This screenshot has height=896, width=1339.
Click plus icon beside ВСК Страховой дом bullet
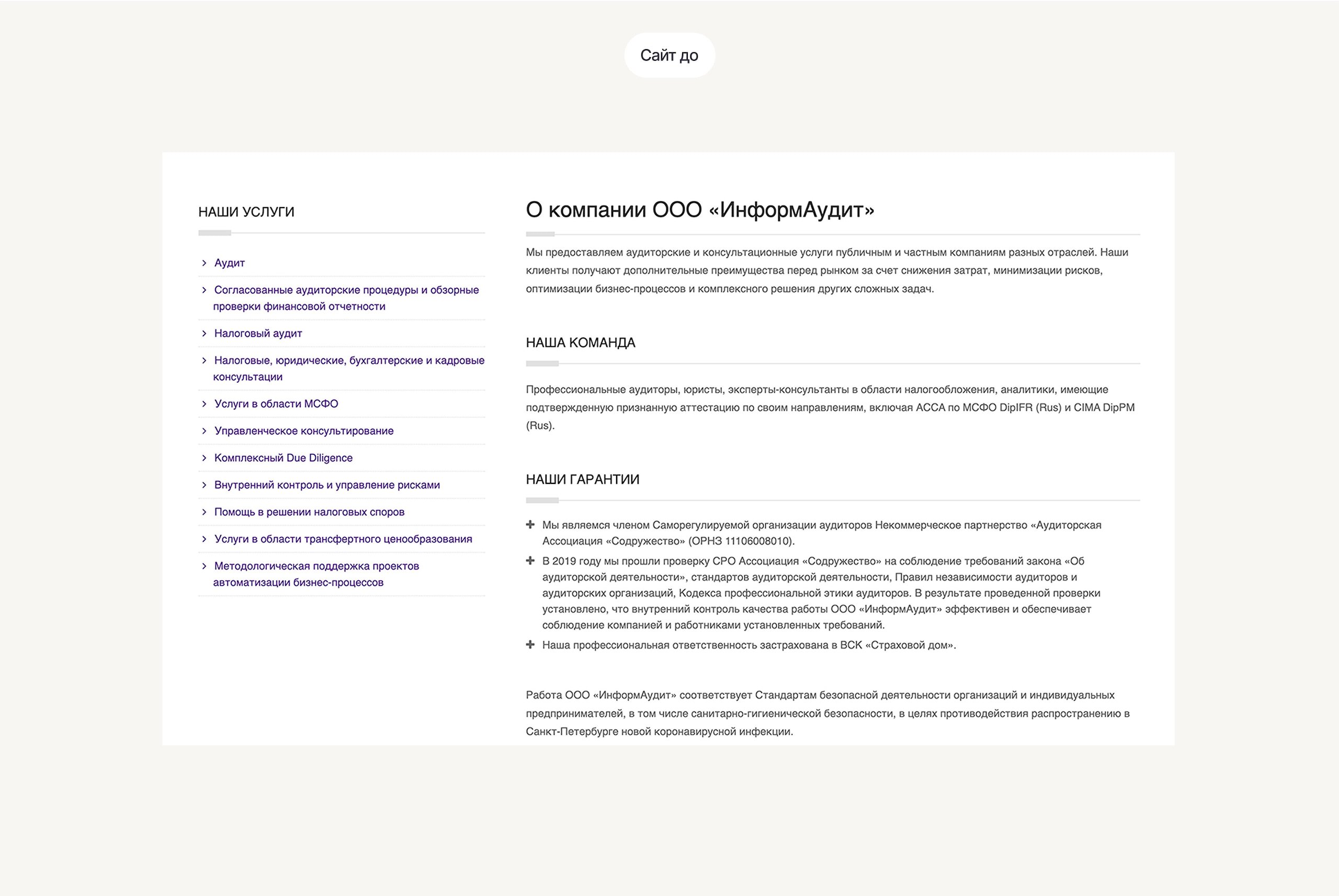pyautogui.click(x=530, y=644)
